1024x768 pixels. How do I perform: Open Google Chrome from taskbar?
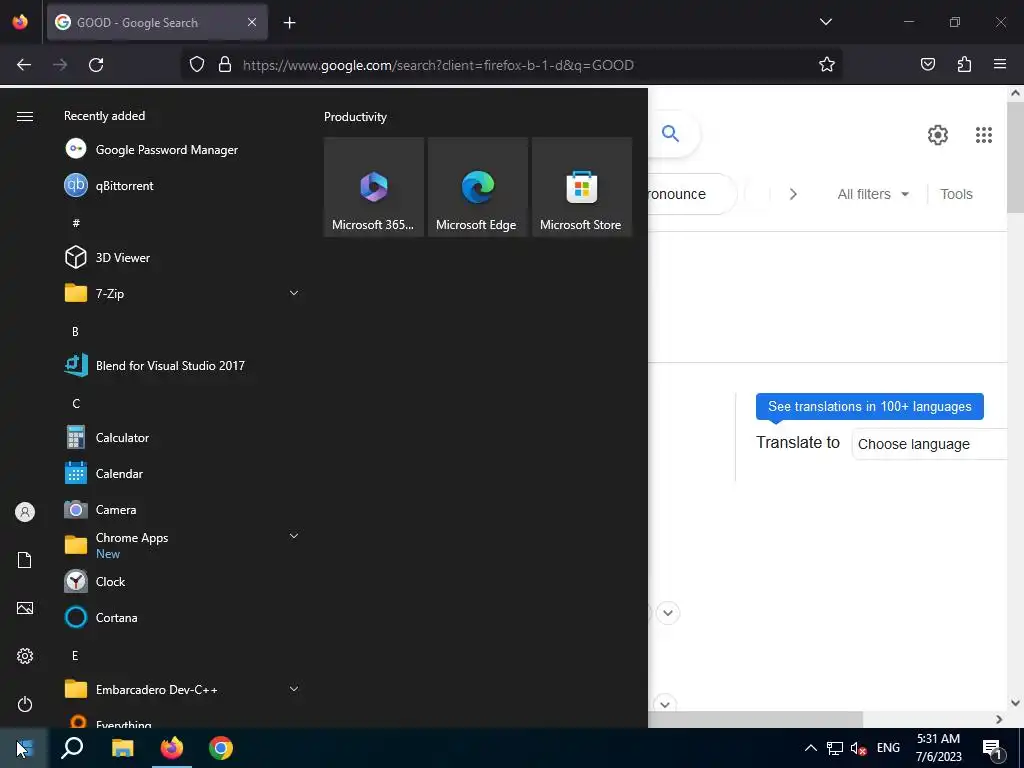tap(221, 748)
